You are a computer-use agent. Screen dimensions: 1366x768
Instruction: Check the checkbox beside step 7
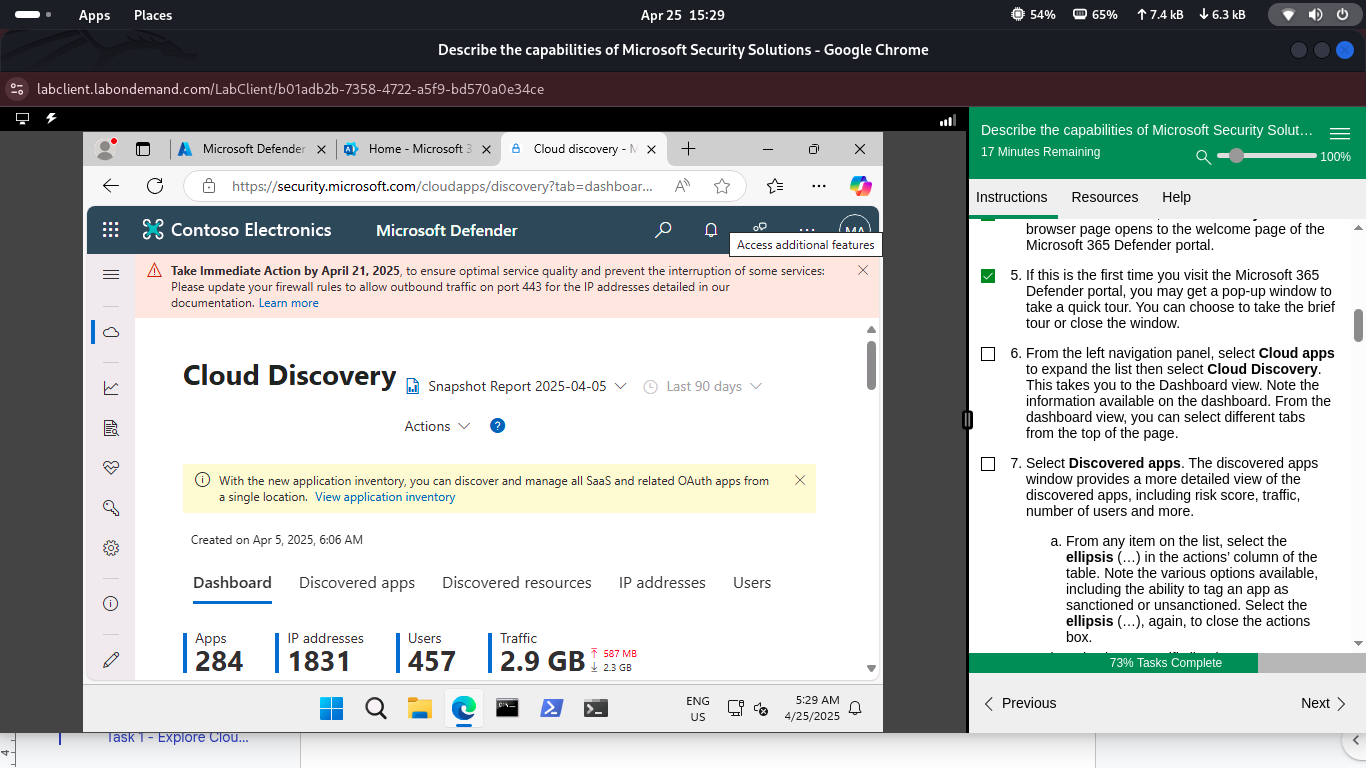988,463
